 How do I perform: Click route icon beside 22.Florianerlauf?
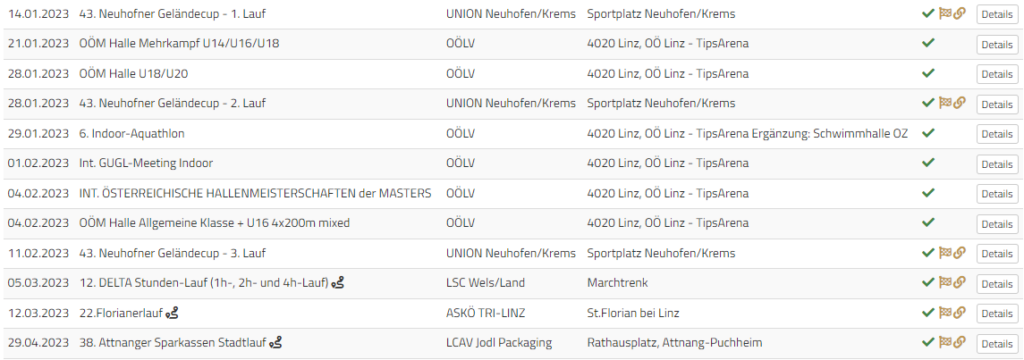coord(172,313)
